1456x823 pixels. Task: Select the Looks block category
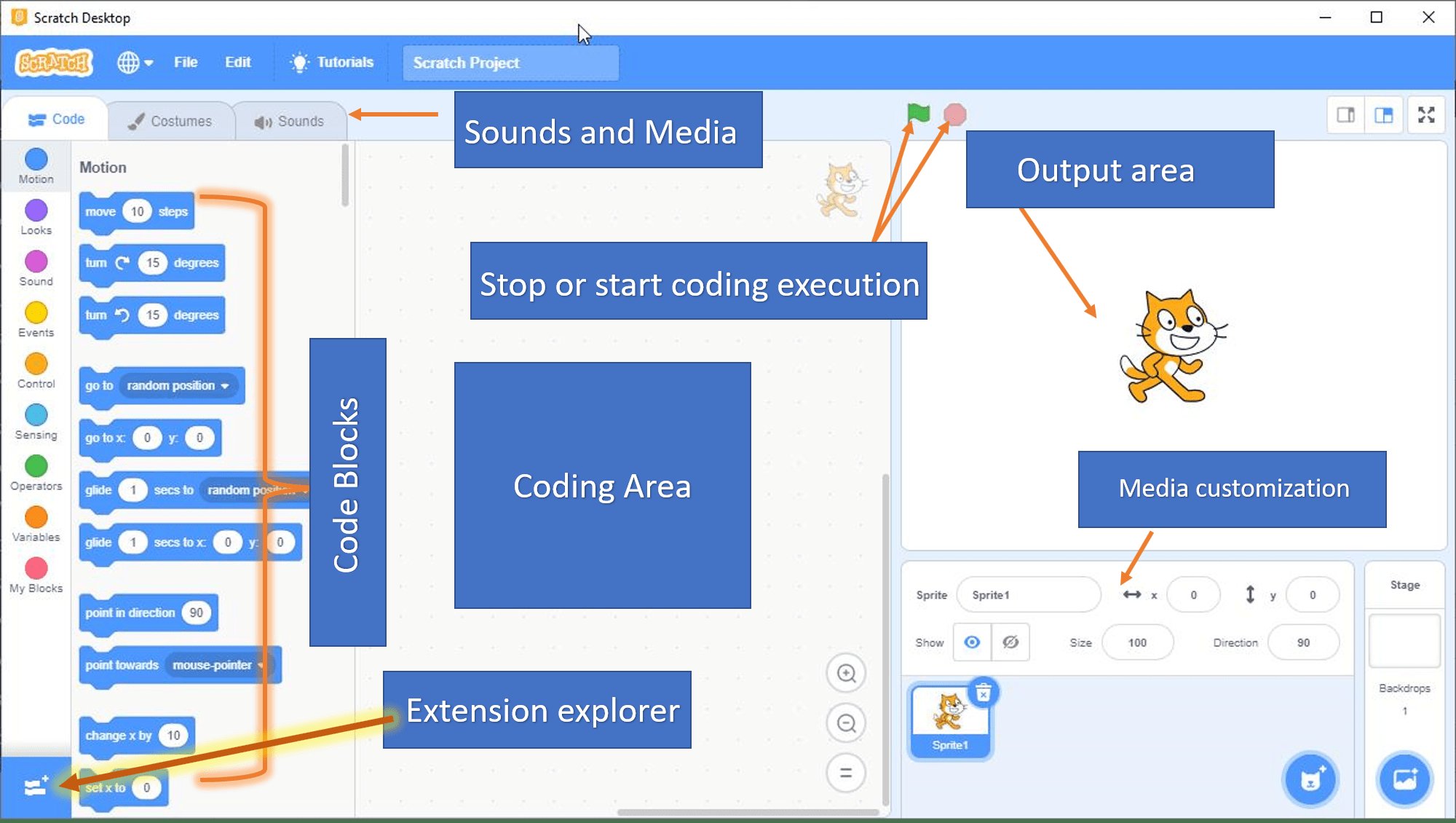coord(36,218)
